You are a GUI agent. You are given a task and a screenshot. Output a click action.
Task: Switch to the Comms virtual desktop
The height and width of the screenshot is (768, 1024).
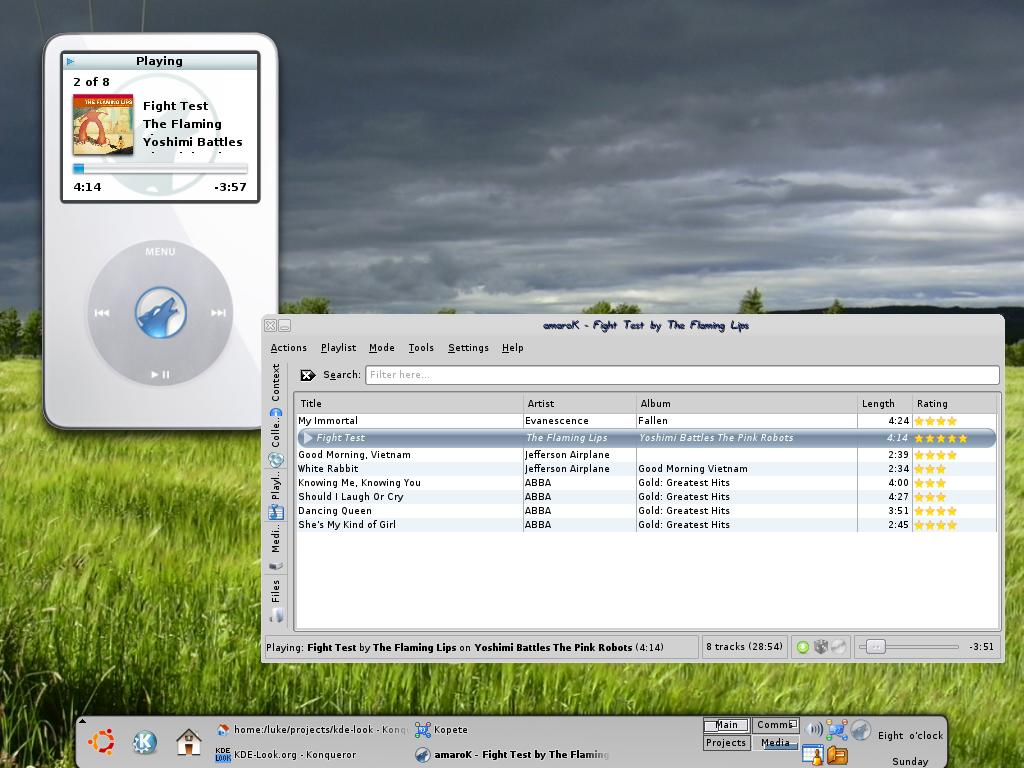pyautogui.click(x=776, y=725)
